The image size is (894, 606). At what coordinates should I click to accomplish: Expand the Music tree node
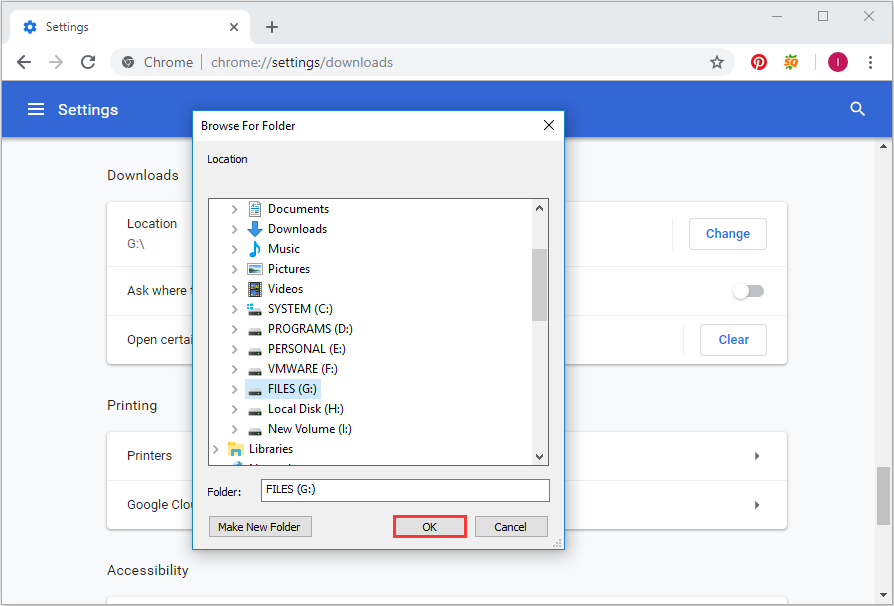(x=234, y=249)
